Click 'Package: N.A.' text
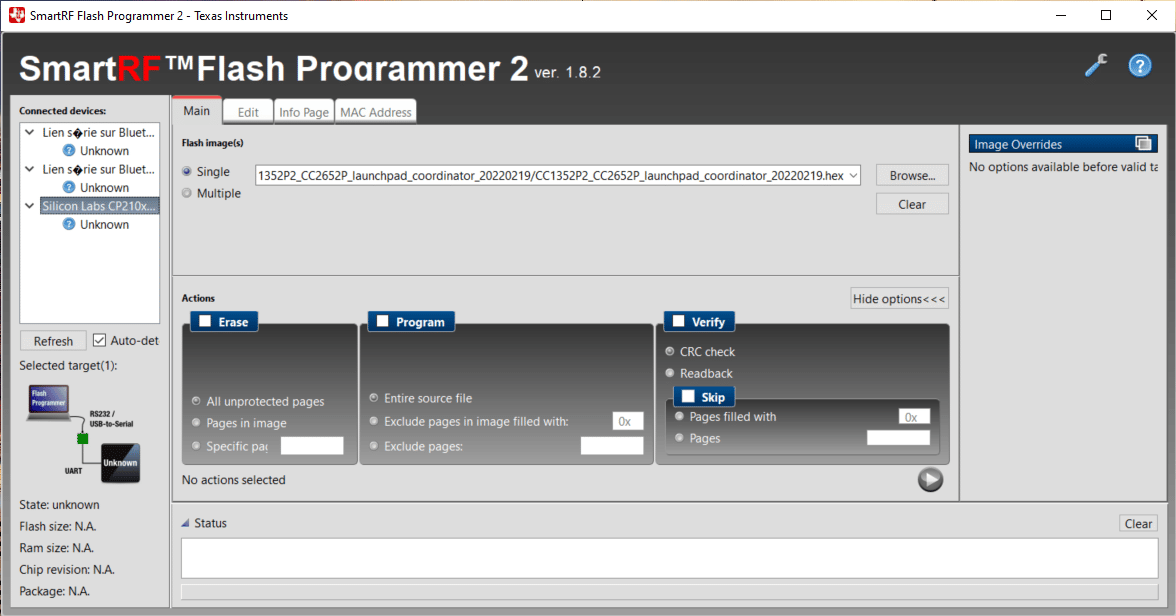 click(x=55, y=591)
